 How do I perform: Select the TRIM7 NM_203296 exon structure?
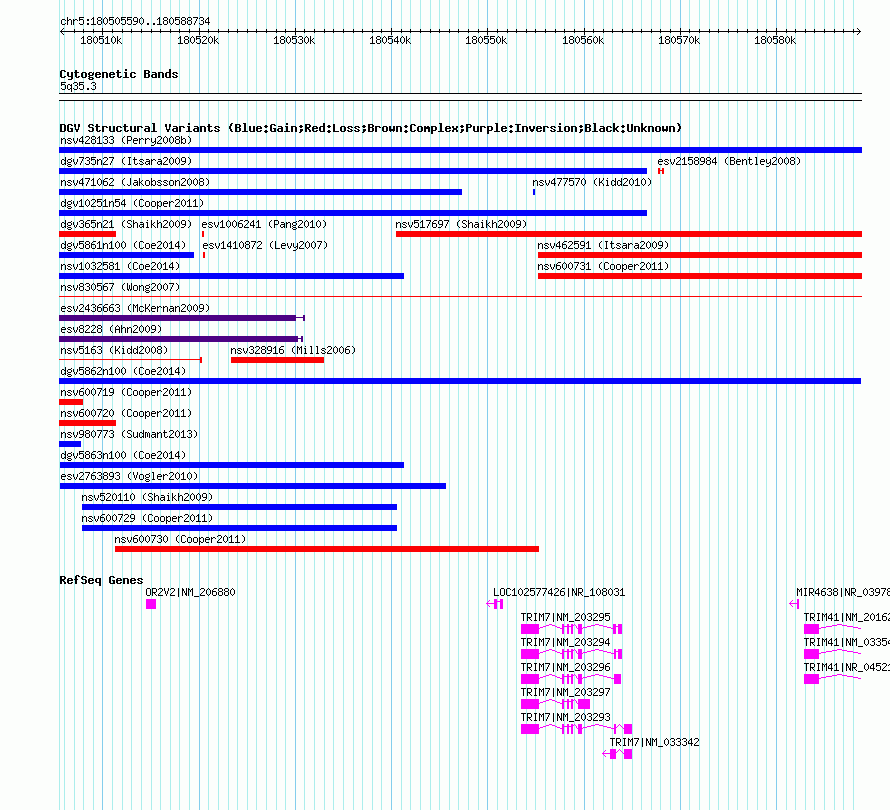click(x=571, y=679)
